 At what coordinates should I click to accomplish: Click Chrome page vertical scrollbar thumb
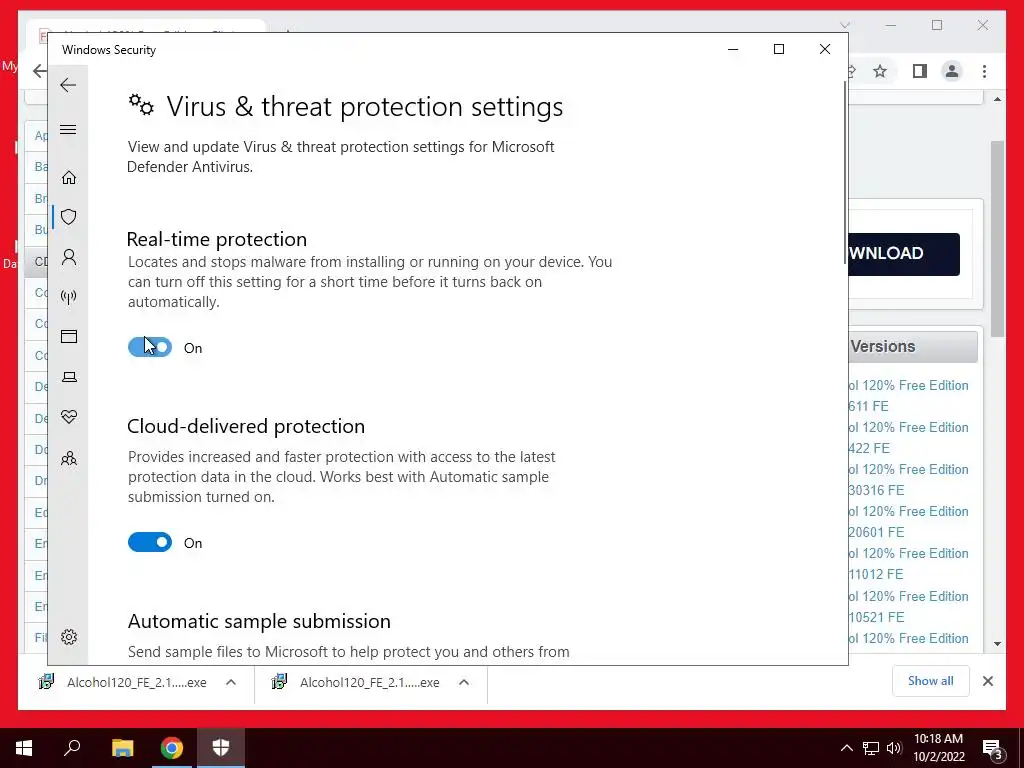(997, 238)
